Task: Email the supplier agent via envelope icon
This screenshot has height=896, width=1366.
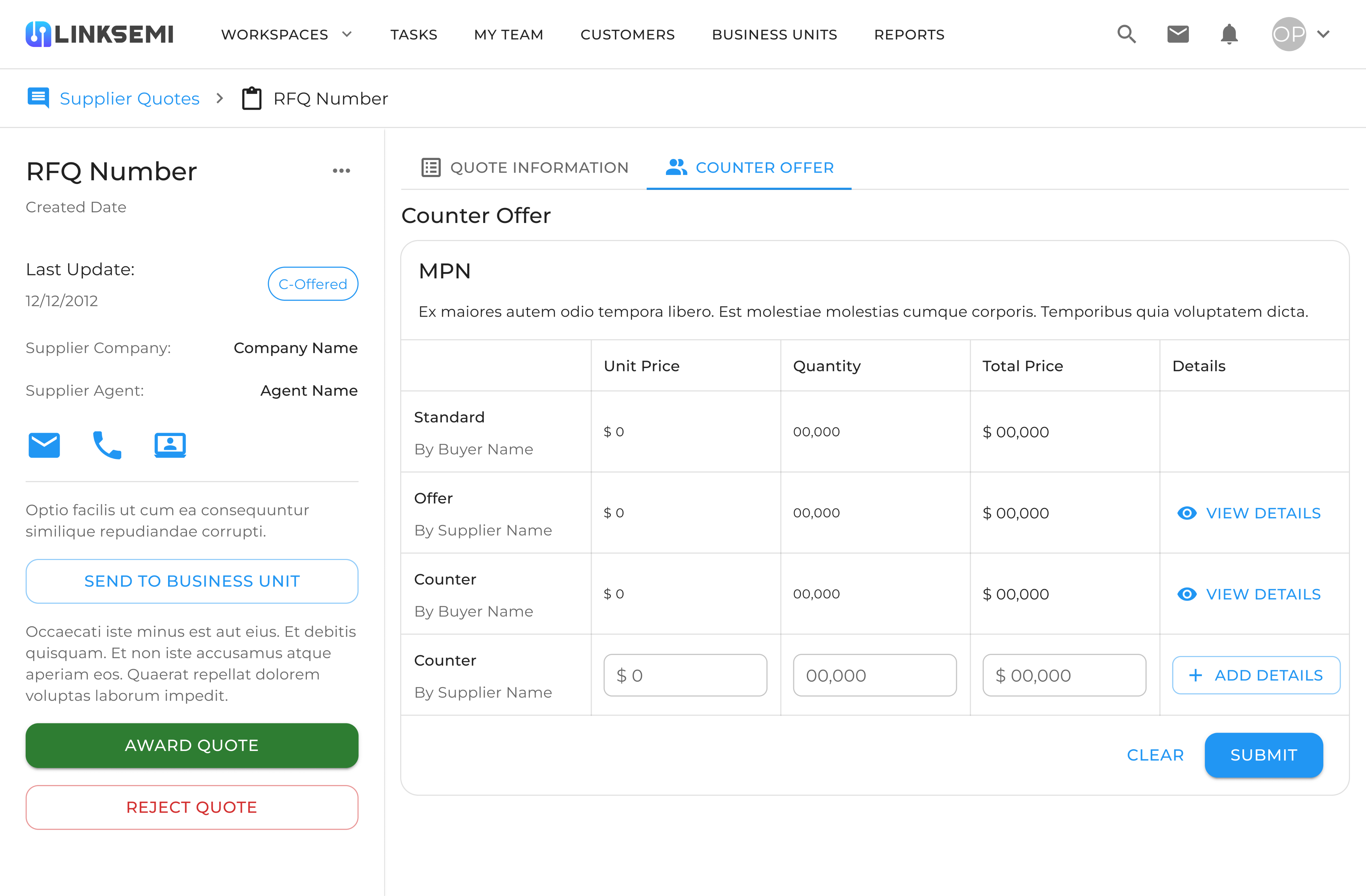Action: pyautogui.click(x=44, y=445)
